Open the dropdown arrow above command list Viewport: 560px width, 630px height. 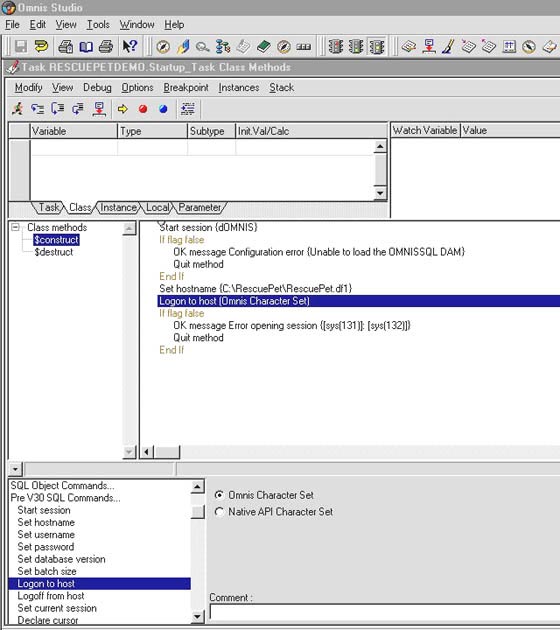click(15, 468)
